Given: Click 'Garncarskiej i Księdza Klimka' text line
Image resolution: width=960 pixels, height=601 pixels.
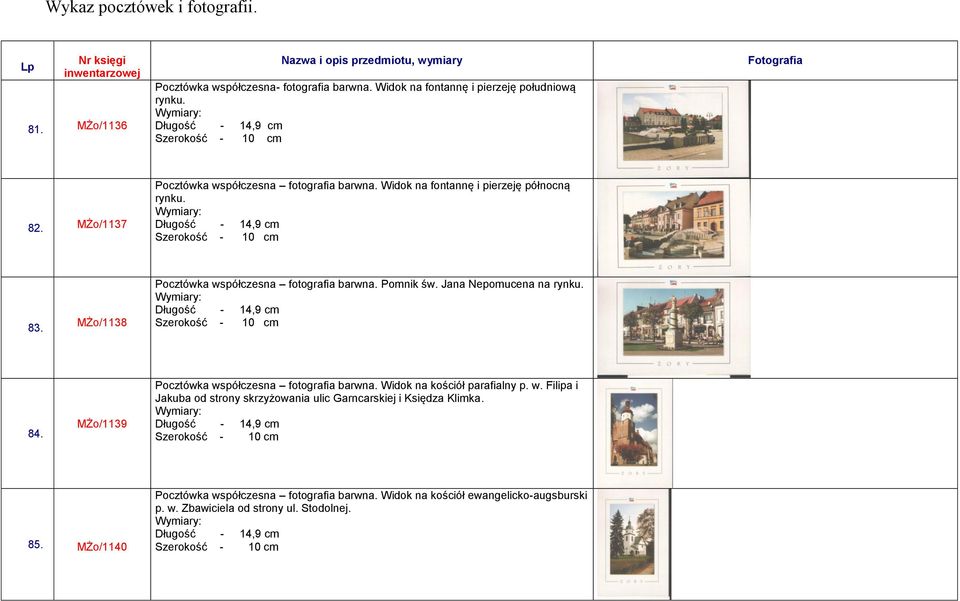Looking at the screenshot, I should click(319, 398).
